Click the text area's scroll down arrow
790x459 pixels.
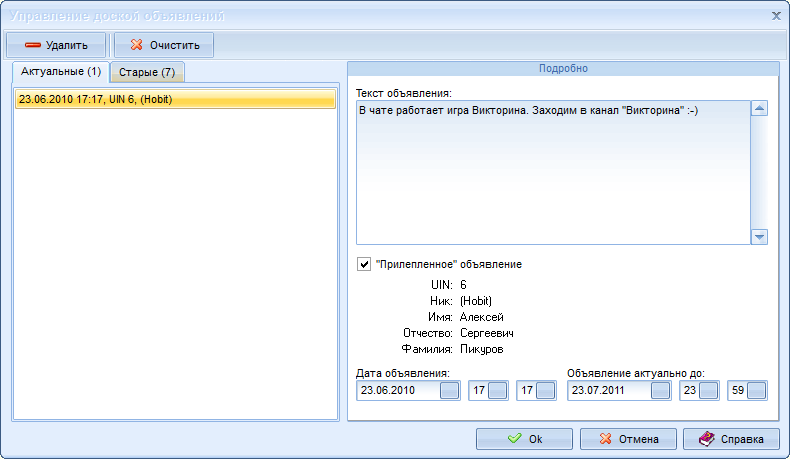pyautogui.click(x=759, y=237)
